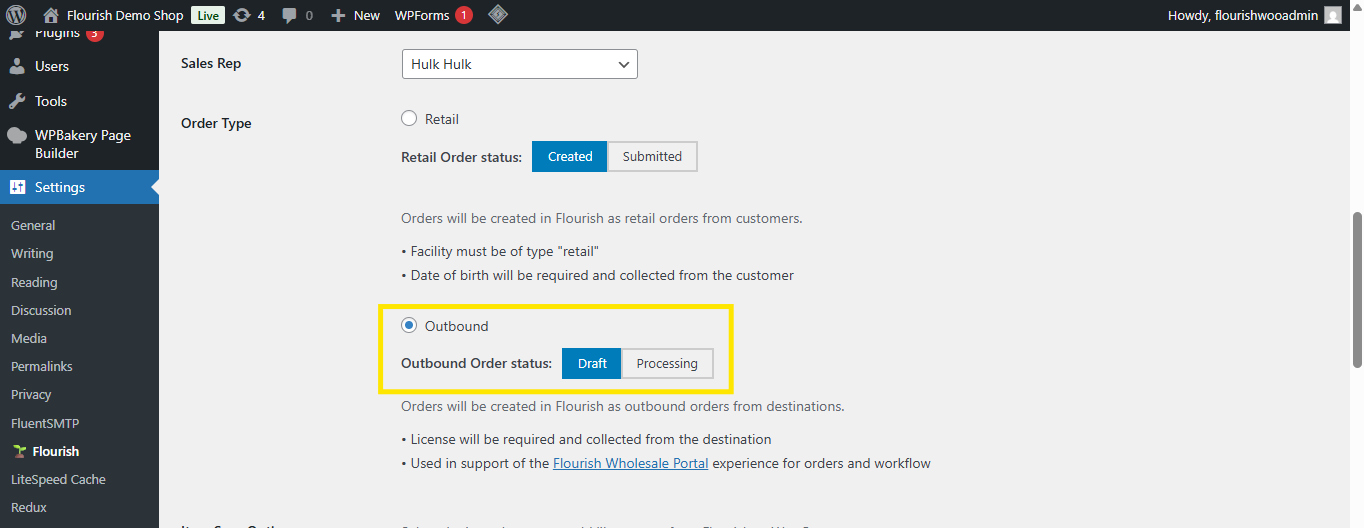This screenshot has width=1364, height=528.
Task: Click the Live status badge
Action: (x=207, y=15)
